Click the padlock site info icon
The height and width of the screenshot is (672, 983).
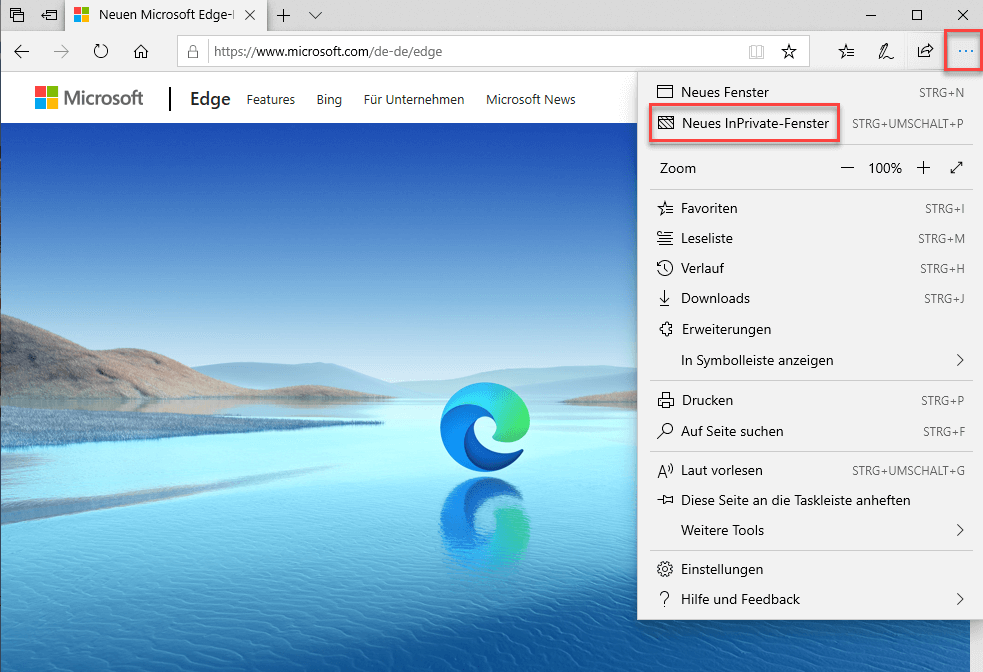193,51
